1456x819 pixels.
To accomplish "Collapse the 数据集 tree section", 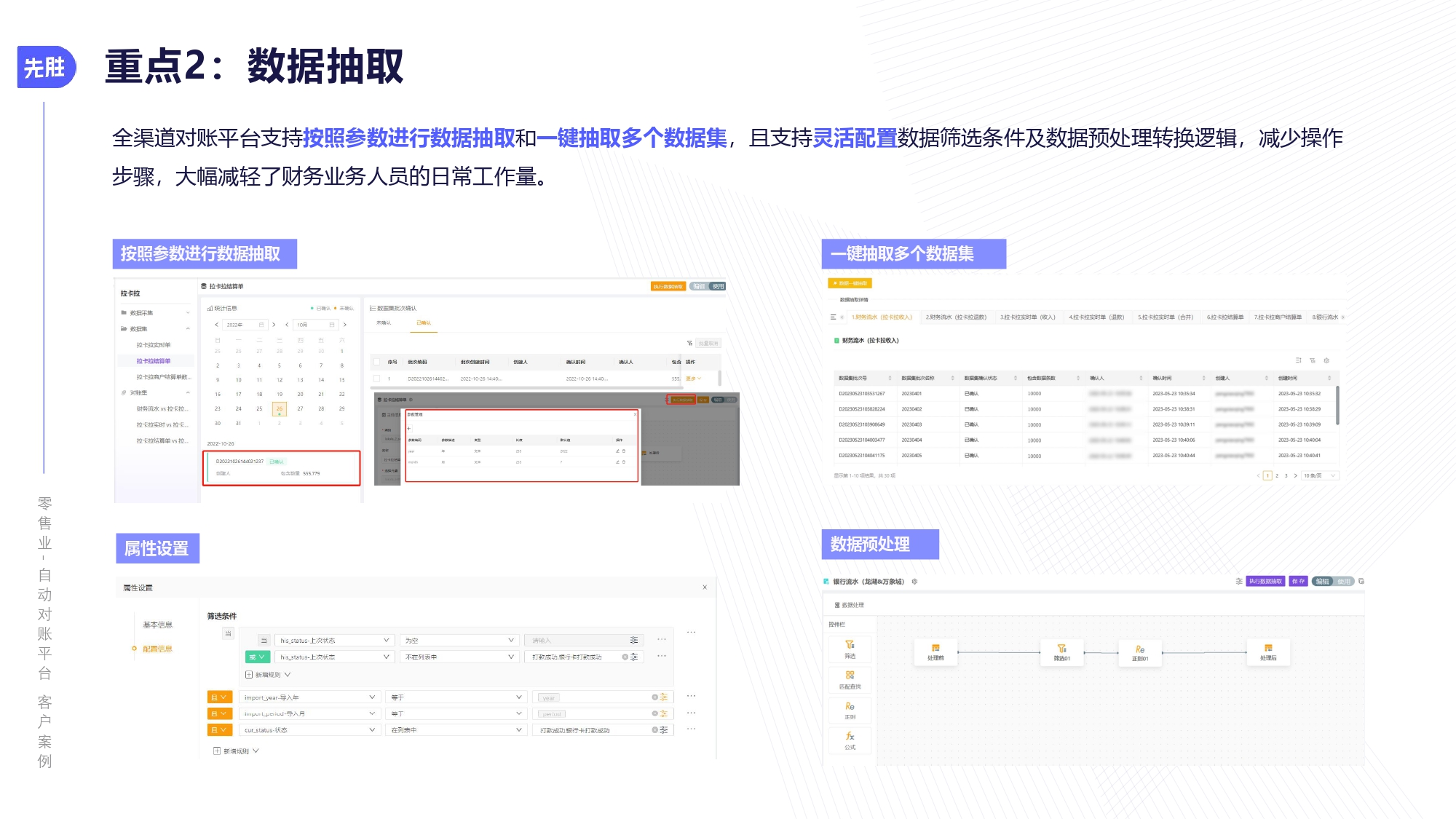I will [x=188, y=329].
